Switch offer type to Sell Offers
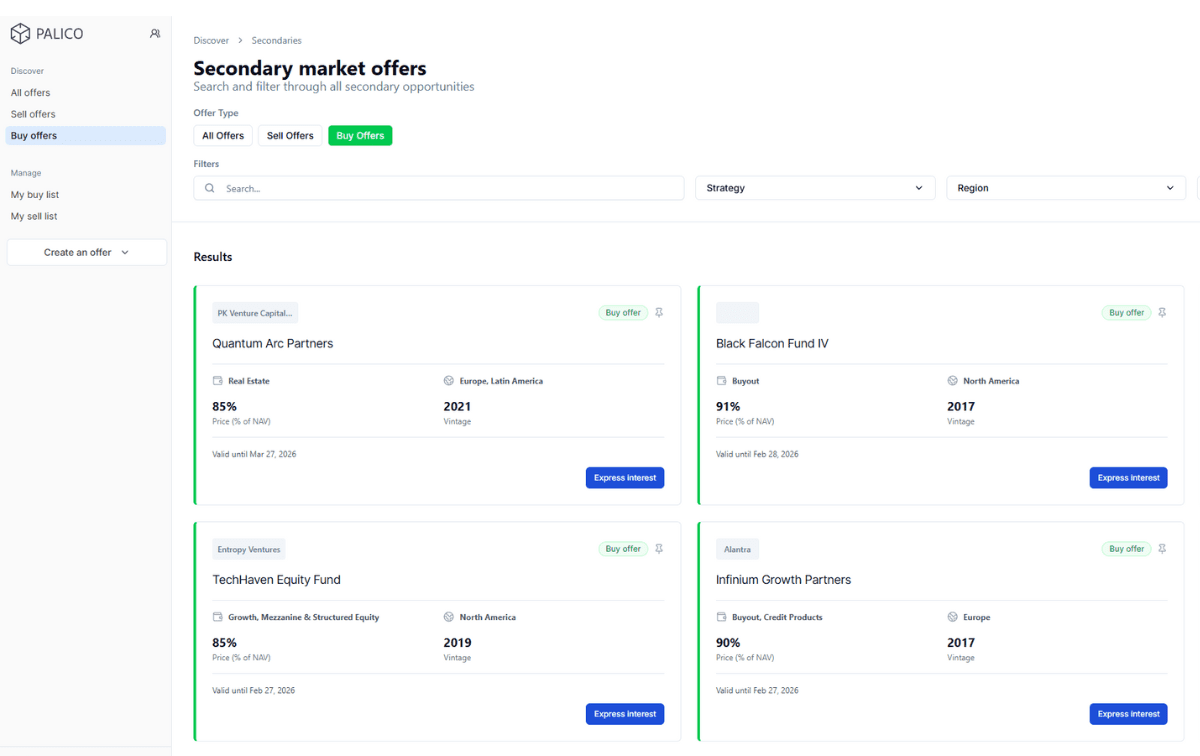 (290, 136)
